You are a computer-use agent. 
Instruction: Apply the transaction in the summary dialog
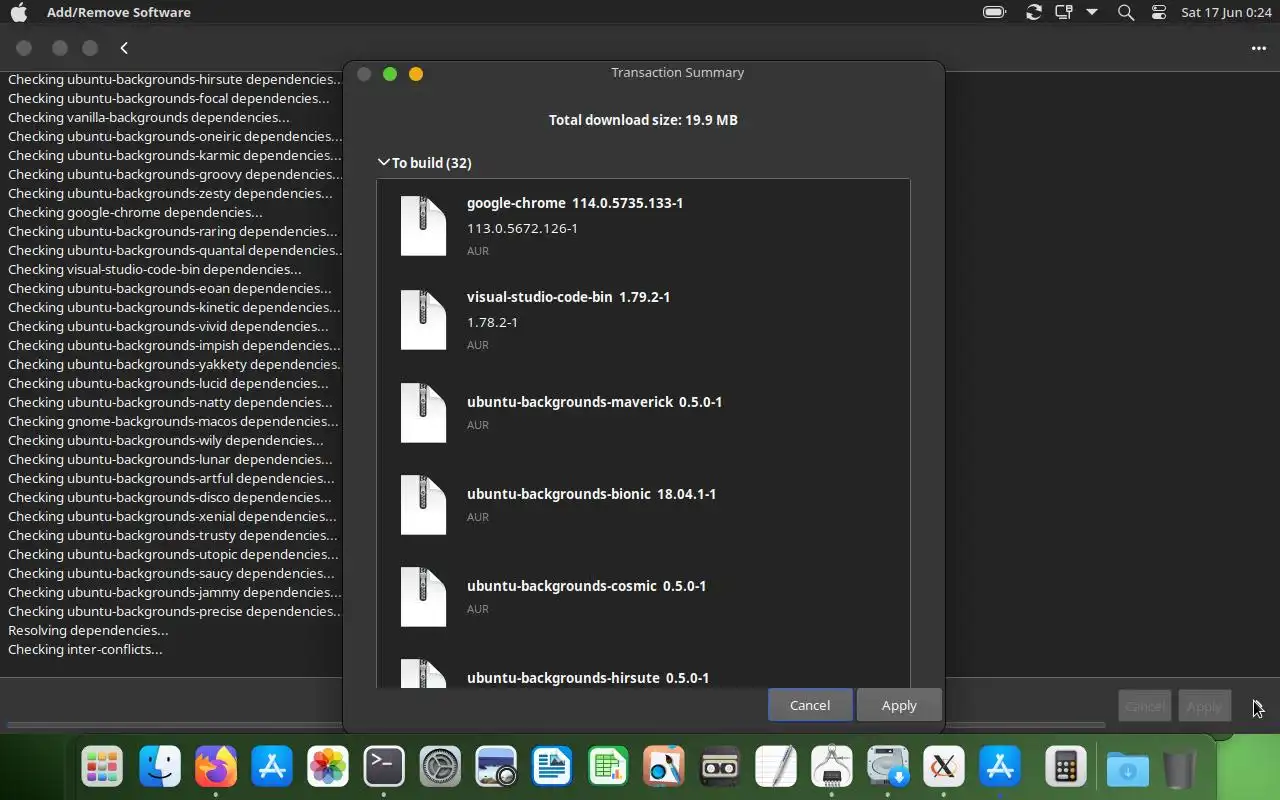pyautogui.click(x=899, y=705)
